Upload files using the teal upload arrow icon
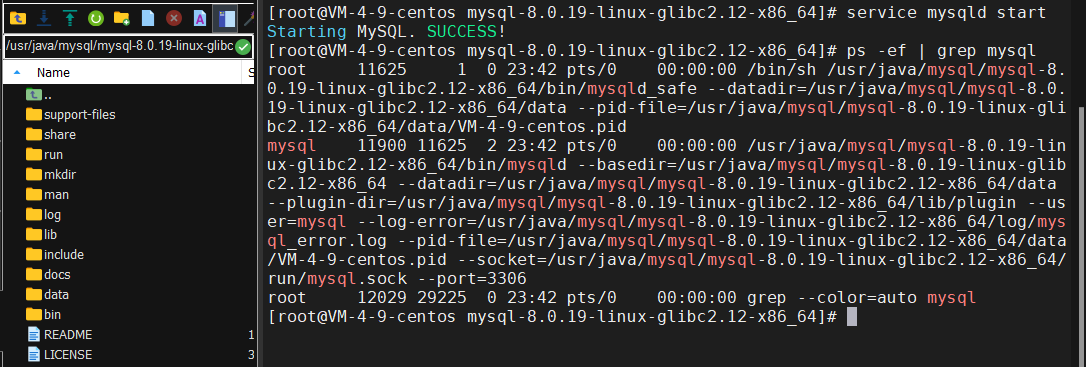This screenshot has width=1086, height=367. point(69,18)
